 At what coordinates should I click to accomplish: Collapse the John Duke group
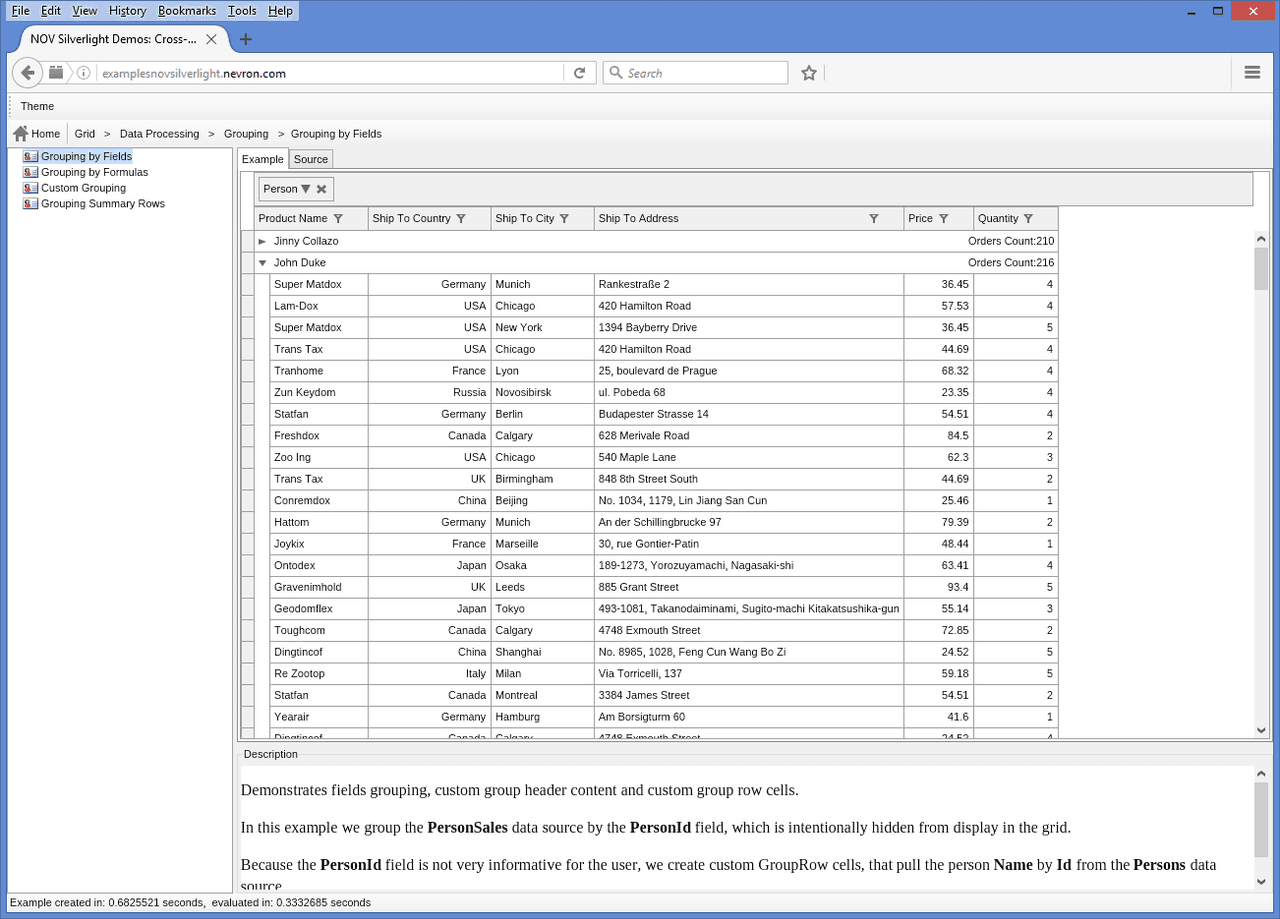point(262,263)
